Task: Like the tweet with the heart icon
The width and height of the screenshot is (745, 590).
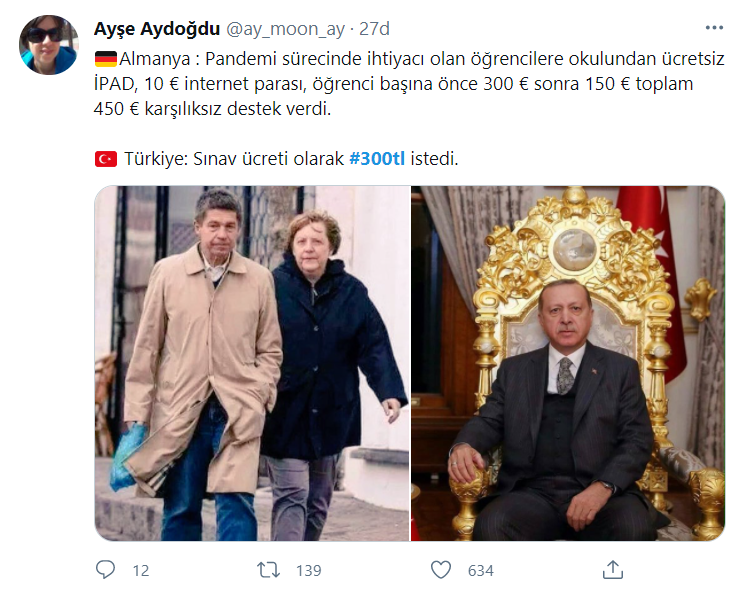Action: point(440,570)
